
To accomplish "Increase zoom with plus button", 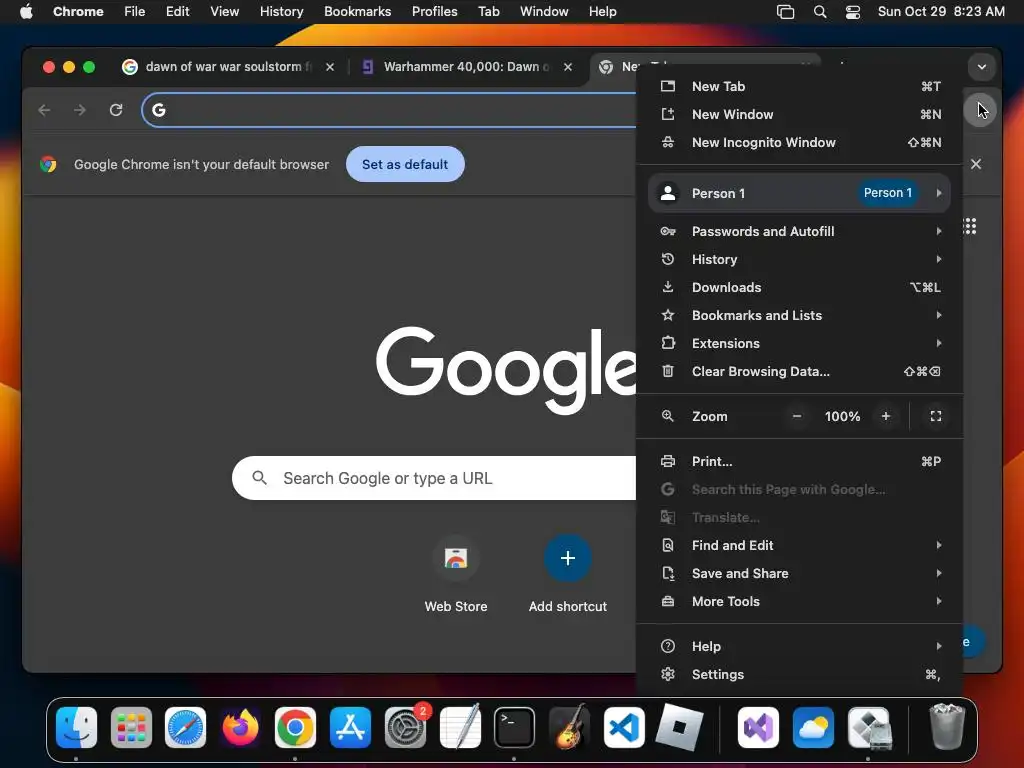I will pos(886,416).
